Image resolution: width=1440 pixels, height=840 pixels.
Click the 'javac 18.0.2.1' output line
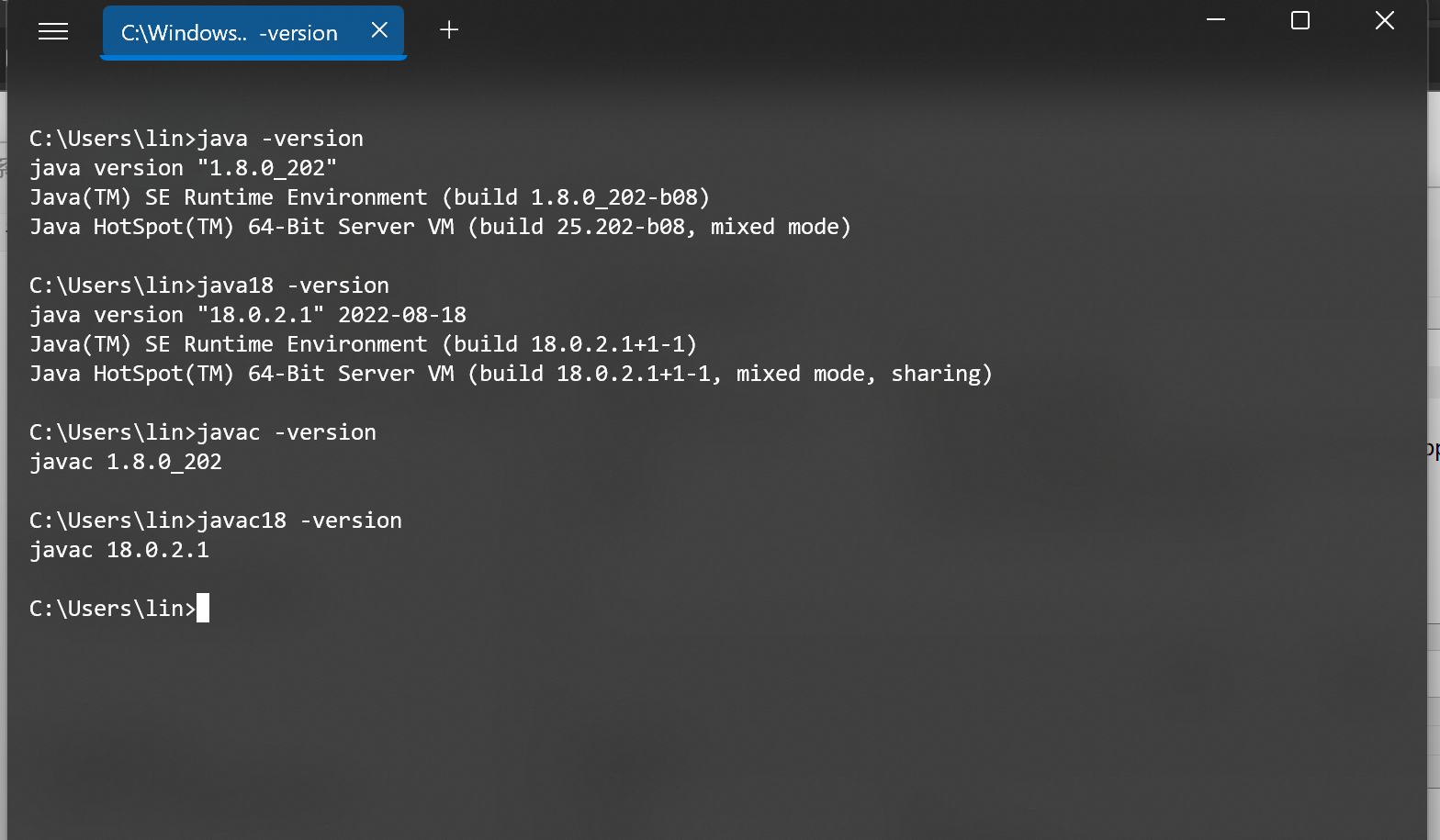[x=119, y=550]
